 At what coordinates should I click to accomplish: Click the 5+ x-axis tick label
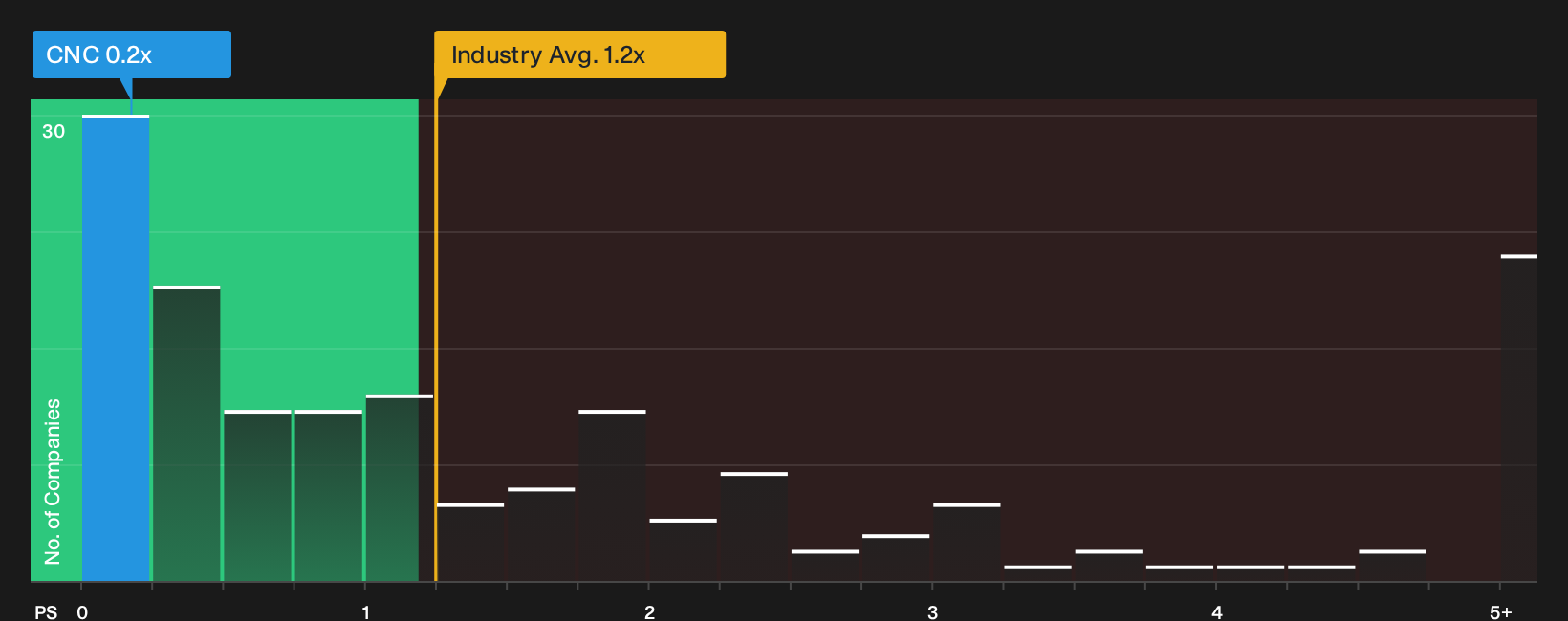(x=1501, y=612)
